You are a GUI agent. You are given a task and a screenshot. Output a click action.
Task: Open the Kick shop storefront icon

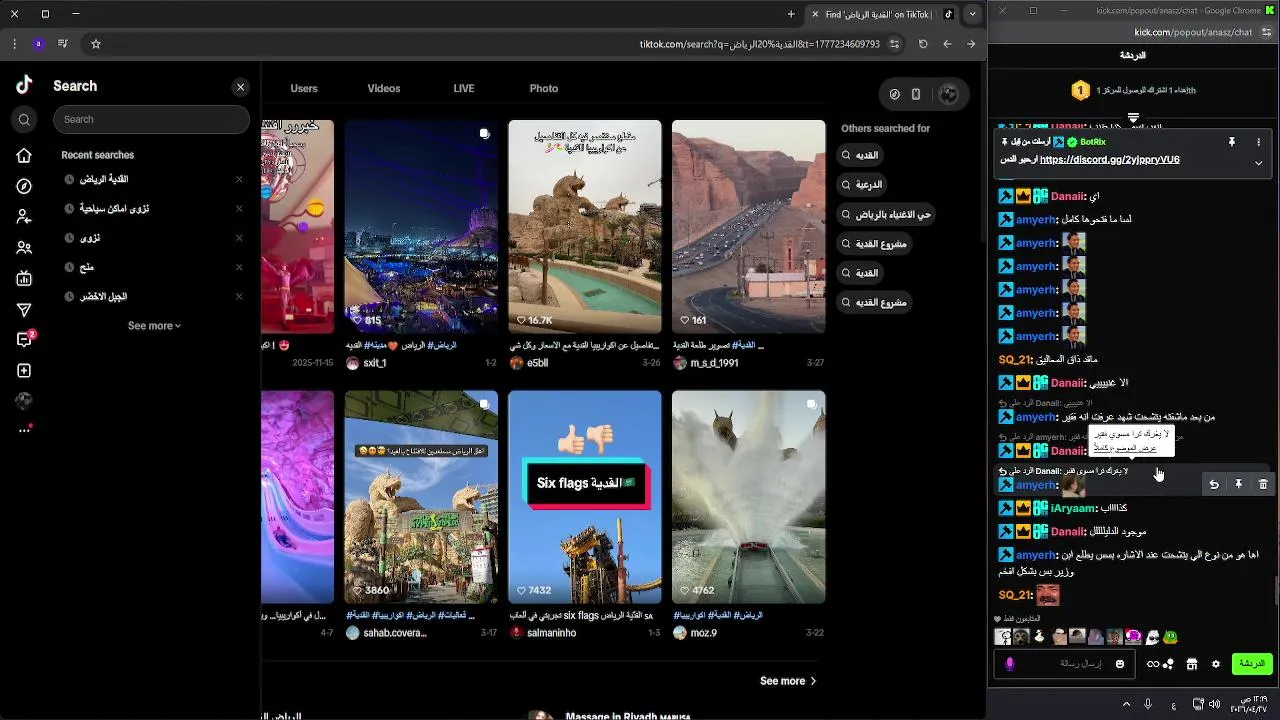point(1192,664)
